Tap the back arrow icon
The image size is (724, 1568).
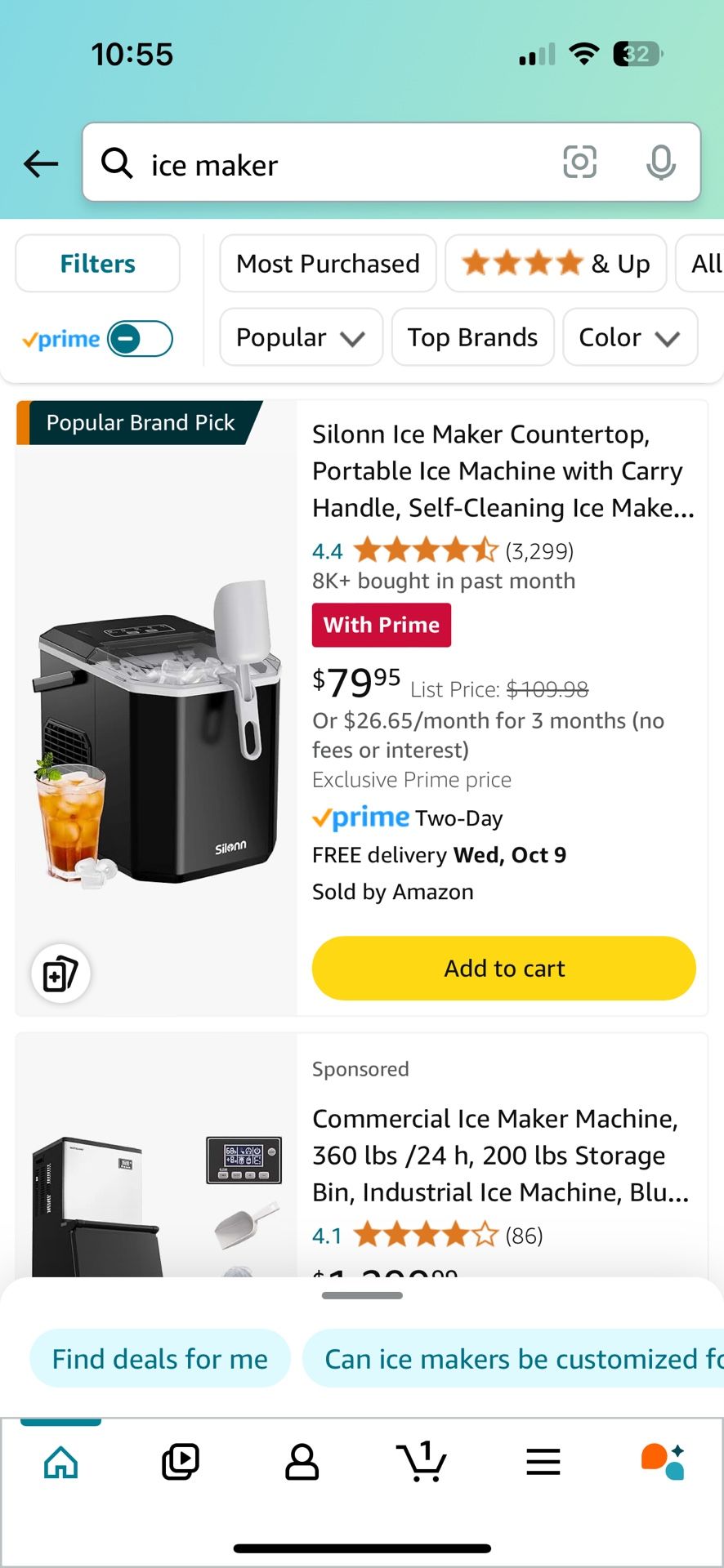[41, 164]
